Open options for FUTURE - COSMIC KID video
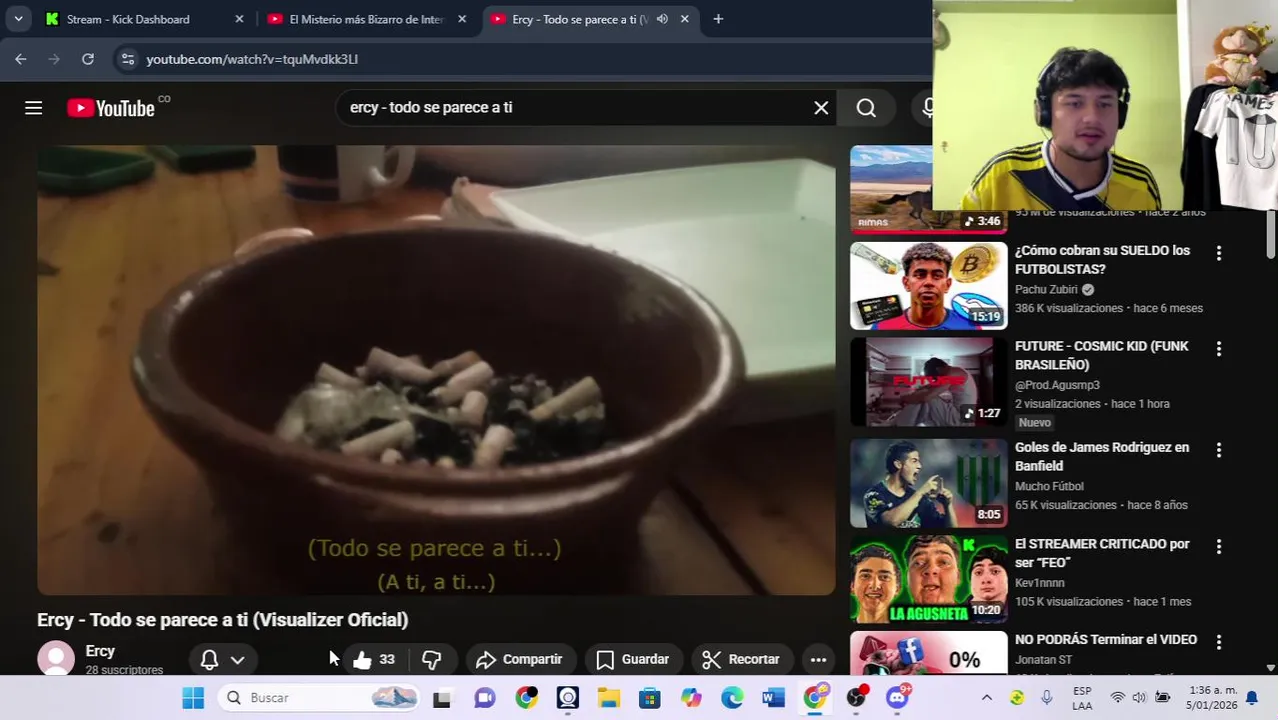Screen dimensions: 1278x720 1218,349
